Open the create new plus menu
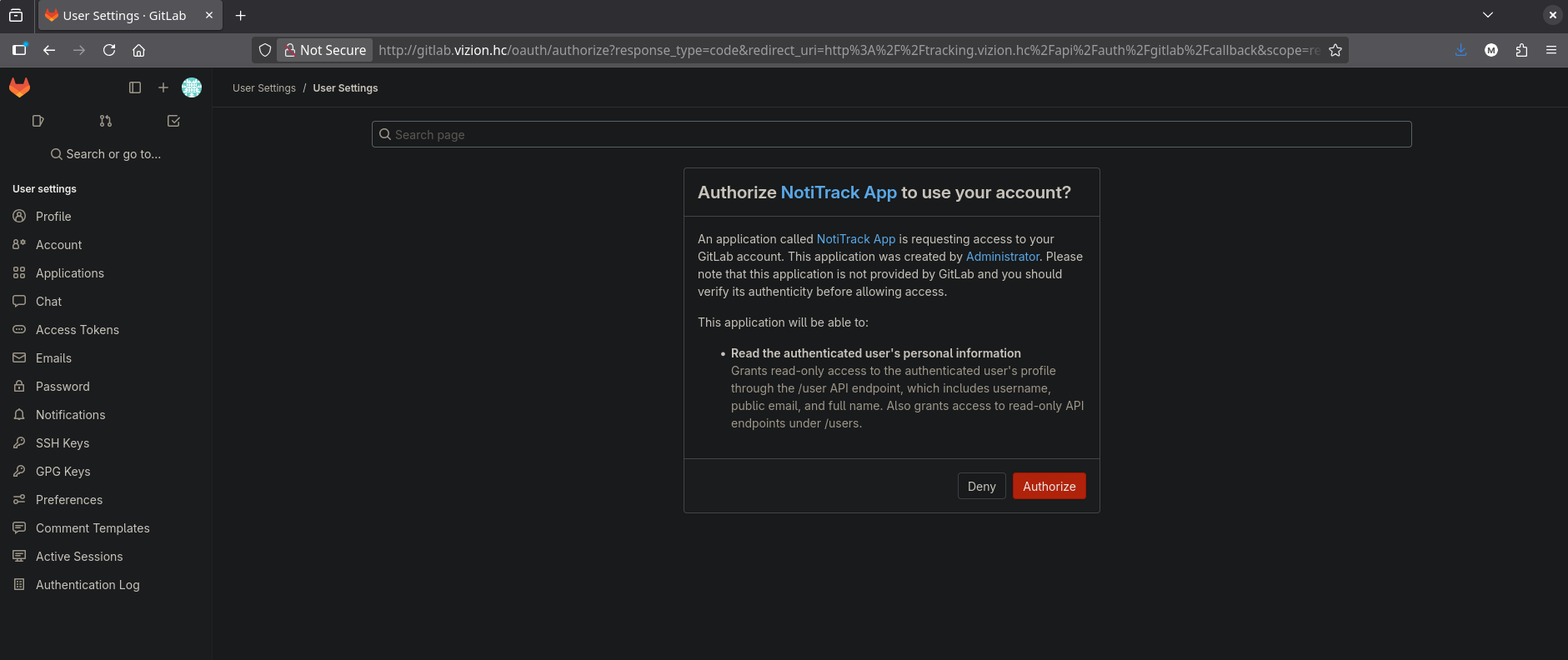The image size is (1568, 660). coord(163,87)
